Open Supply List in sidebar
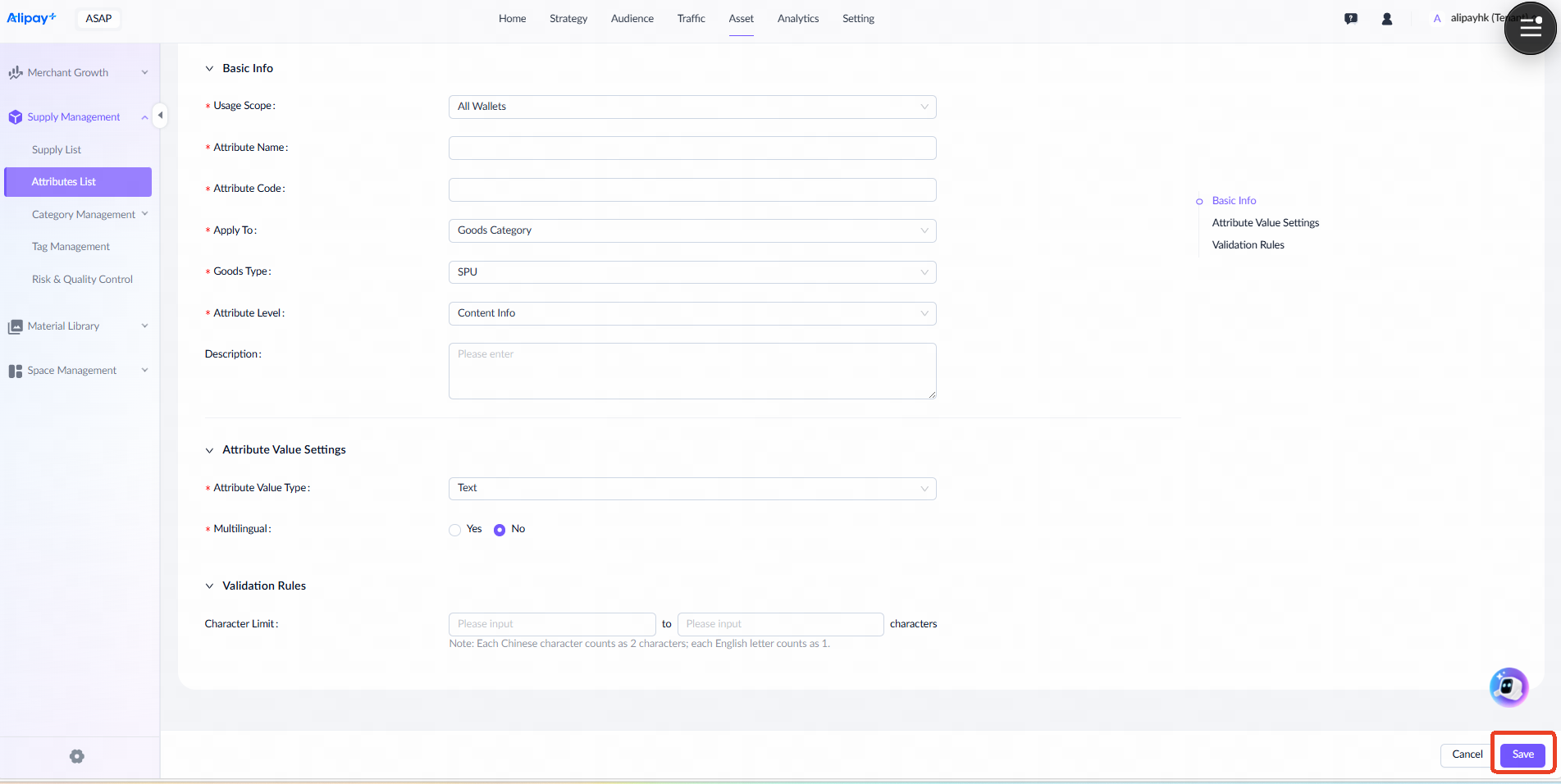 (57, 150)
